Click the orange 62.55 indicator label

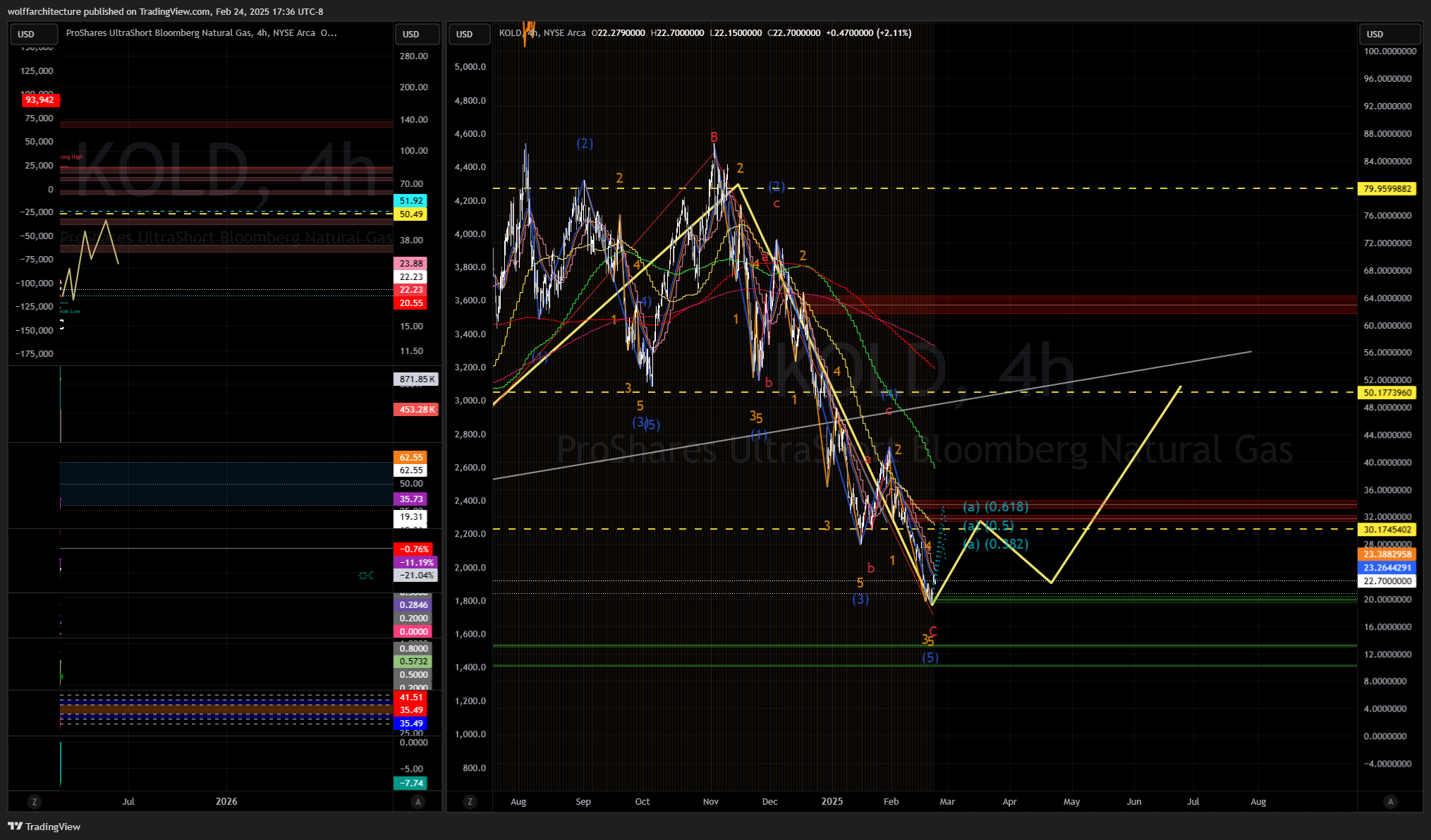(411, 458)
